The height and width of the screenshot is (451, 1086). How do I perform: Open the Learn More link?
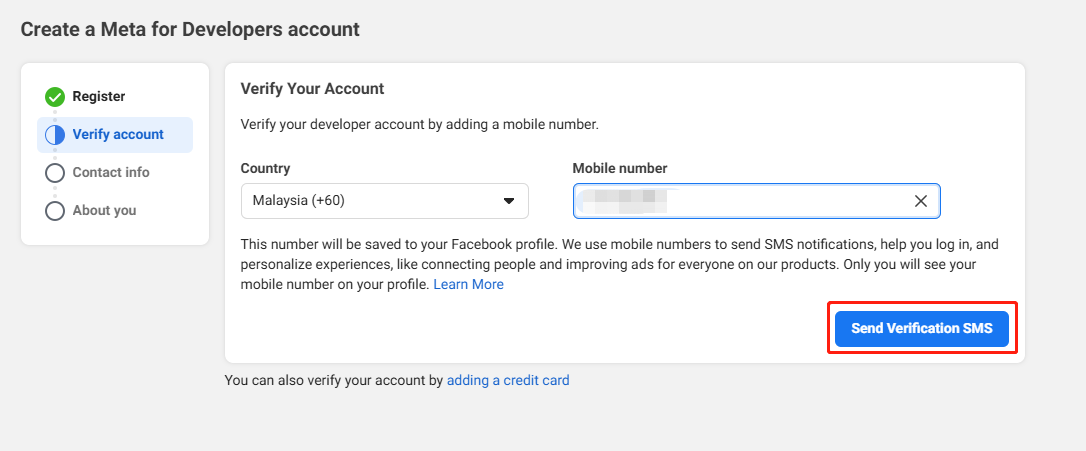(x=468, y=285)
